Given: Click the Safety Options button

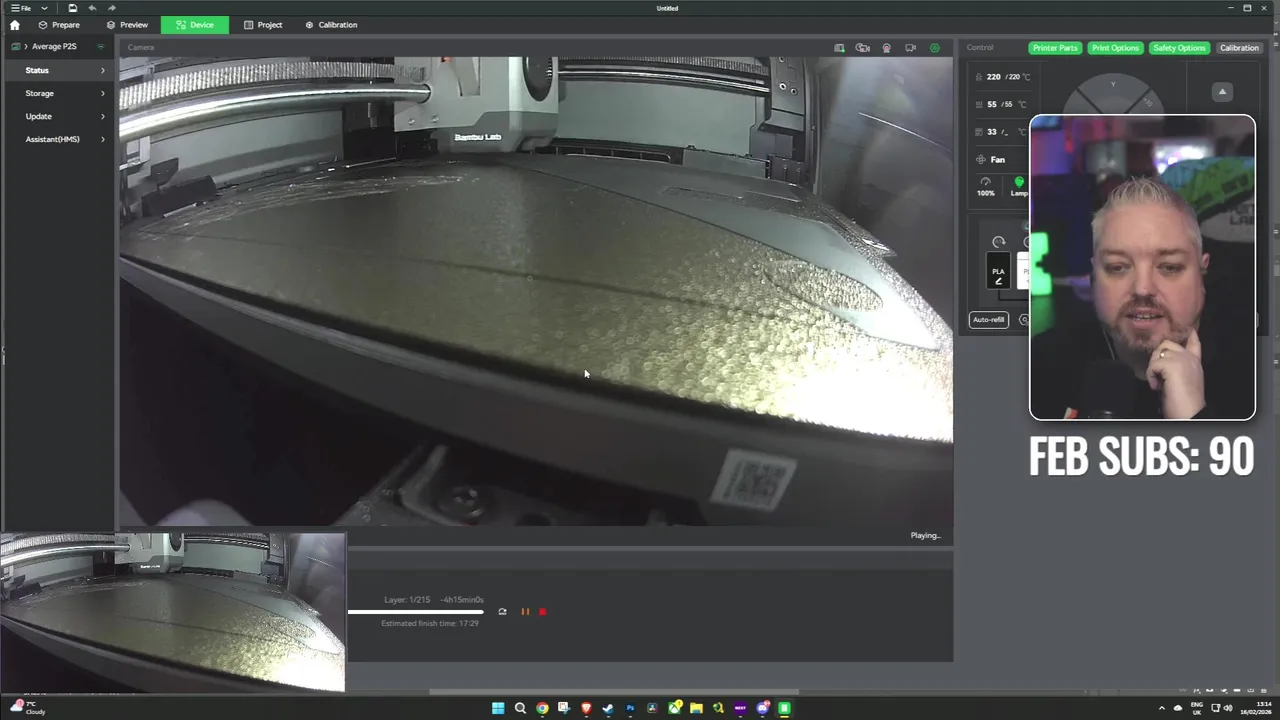Looking at the screenshot, I should tap(1179, 48).
